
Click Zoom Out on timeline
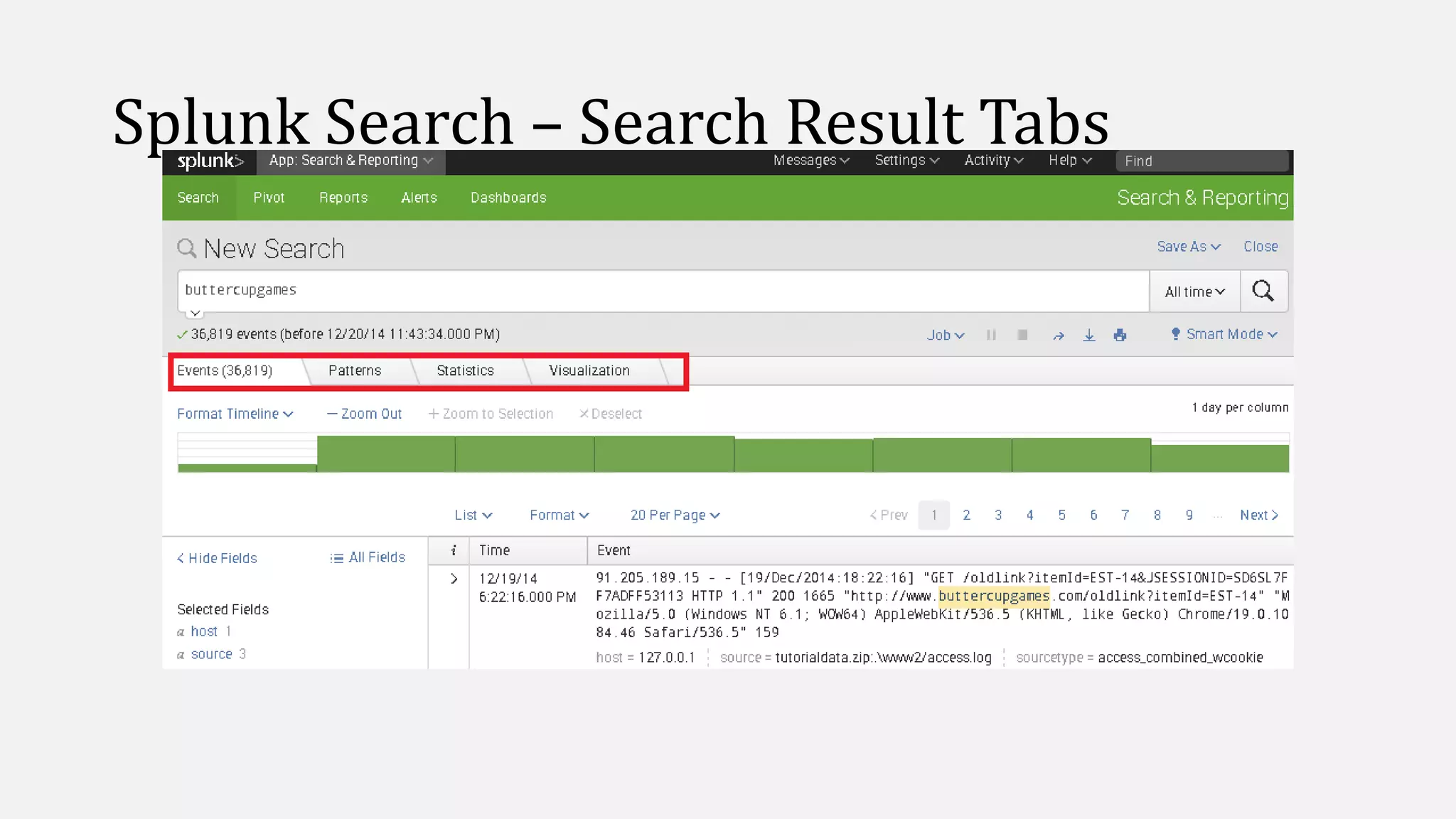point(365,414)
